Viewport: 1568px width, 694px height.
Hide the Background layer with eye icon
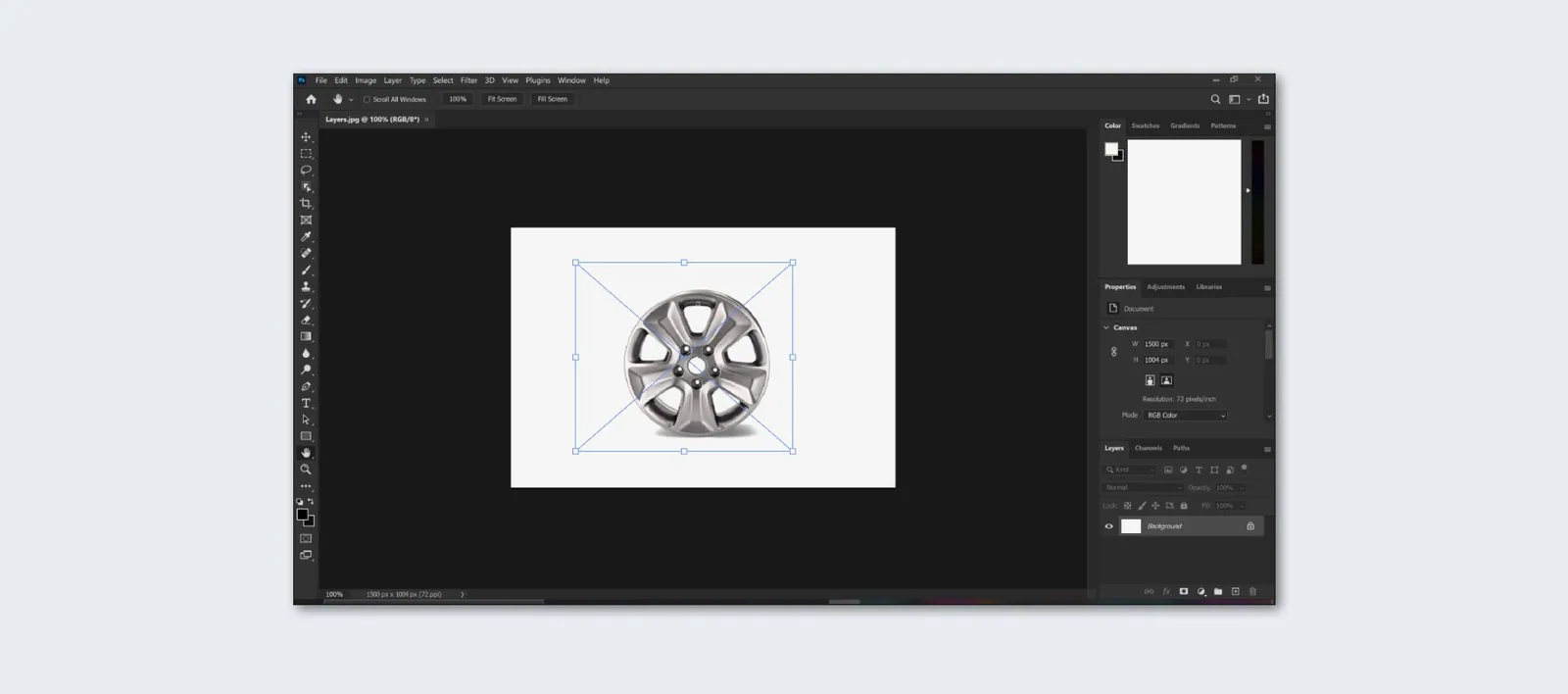pos(1109,526)
